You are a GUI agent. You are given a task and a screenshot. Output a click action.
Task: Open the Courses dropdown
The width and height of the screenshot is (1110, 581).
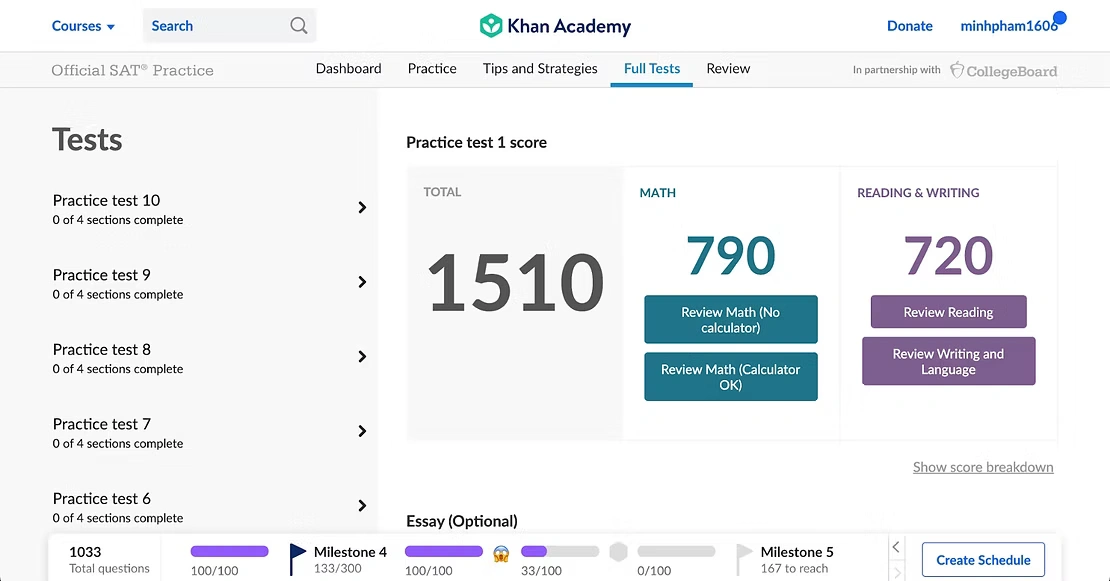(83, 26)
